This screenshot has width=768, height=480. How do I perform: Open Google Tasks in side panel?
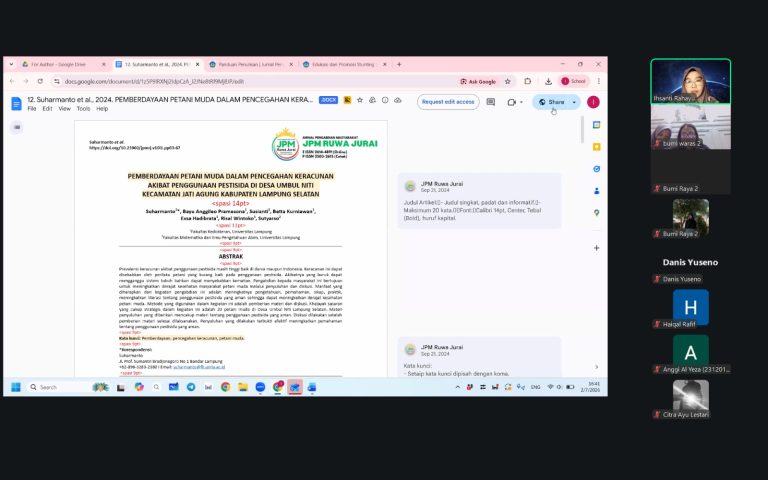597,169
